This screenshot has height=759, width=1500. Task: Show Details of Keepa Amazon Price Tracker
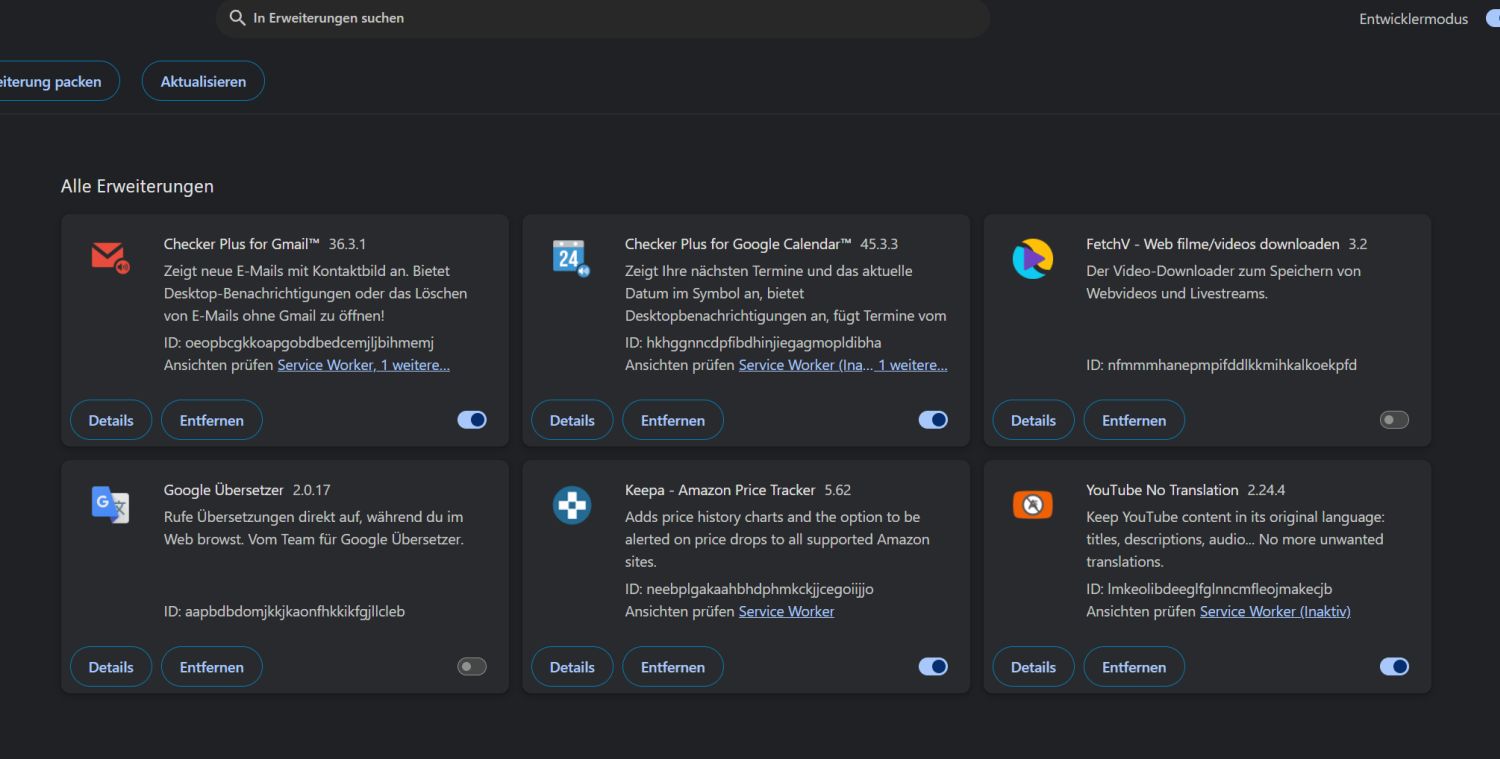[572, 667]
